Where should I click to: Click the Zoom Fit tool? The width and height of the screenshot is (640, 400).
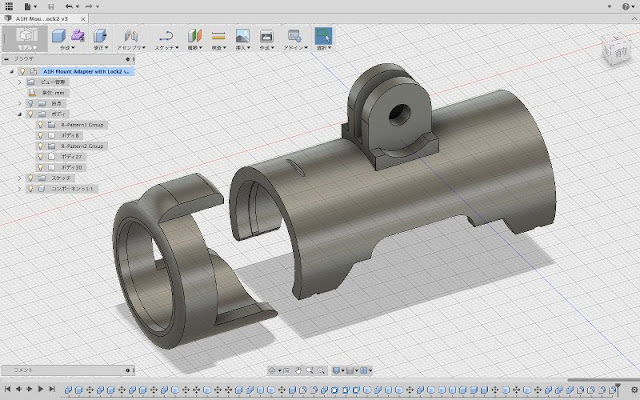(321, 371)
